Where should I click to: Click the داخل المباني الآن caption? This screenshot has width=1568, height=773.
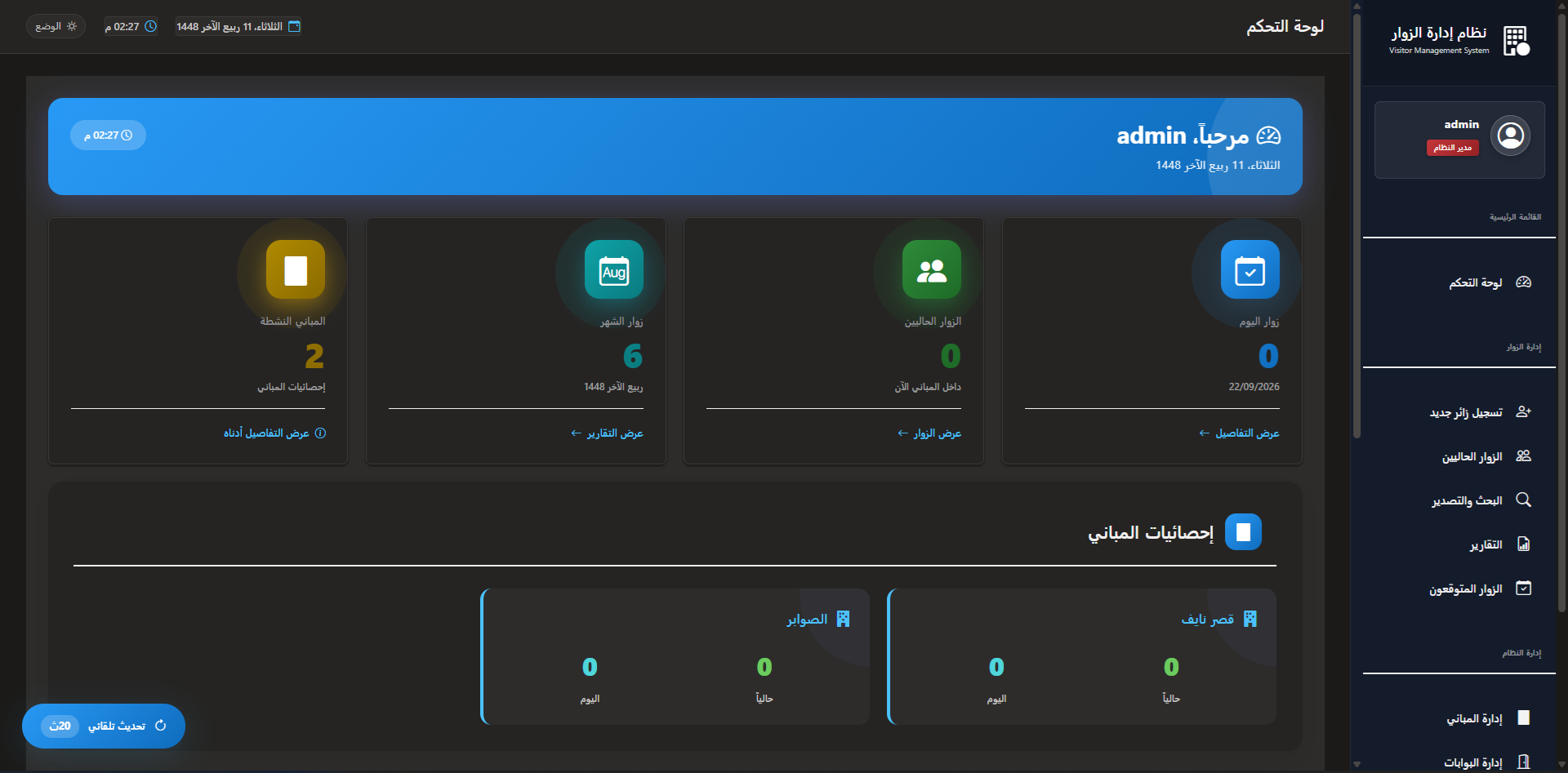tap(928, 387)
